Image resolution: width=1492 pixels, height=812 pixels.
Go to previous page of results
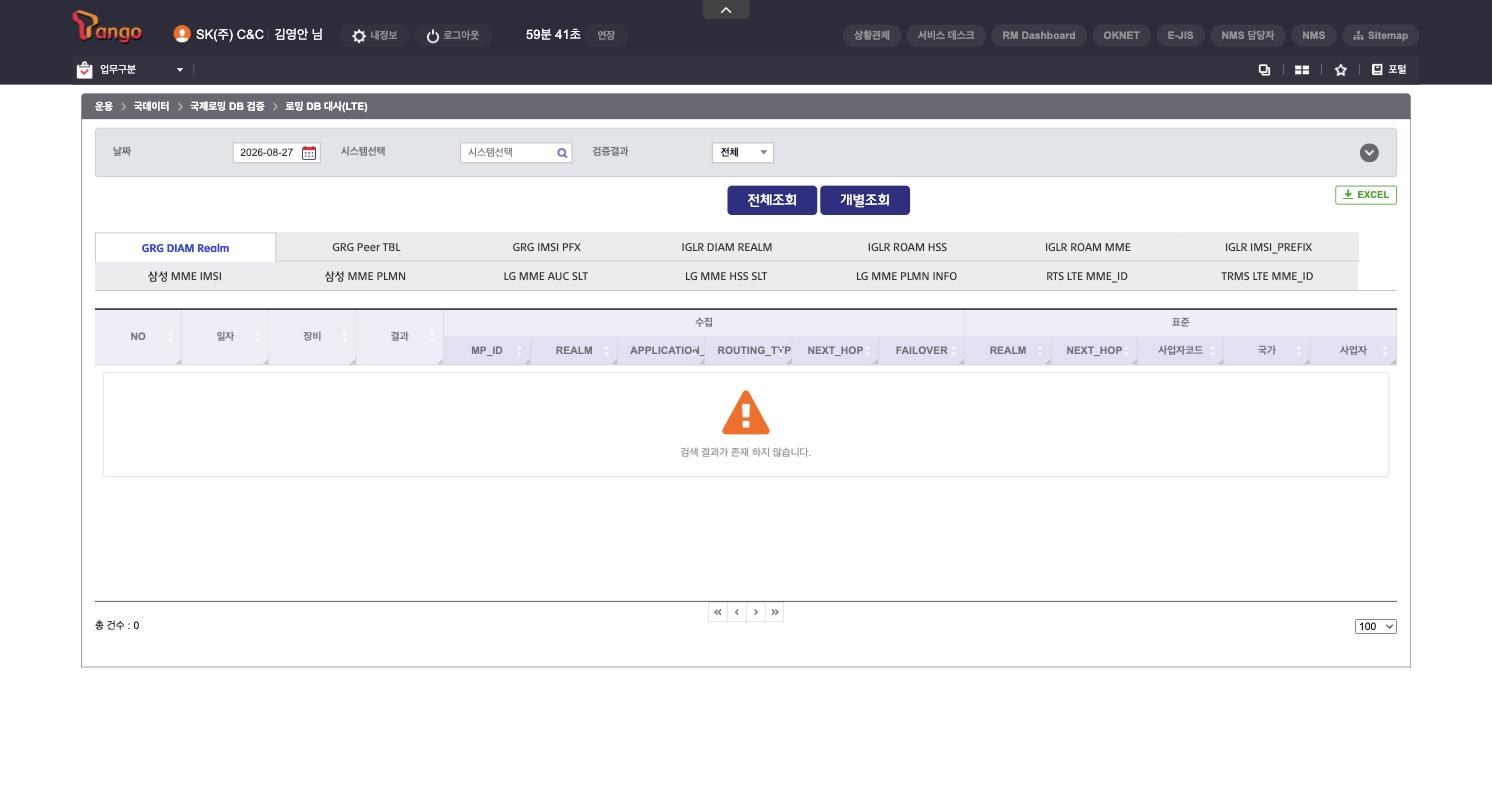(x=737, y=612)
